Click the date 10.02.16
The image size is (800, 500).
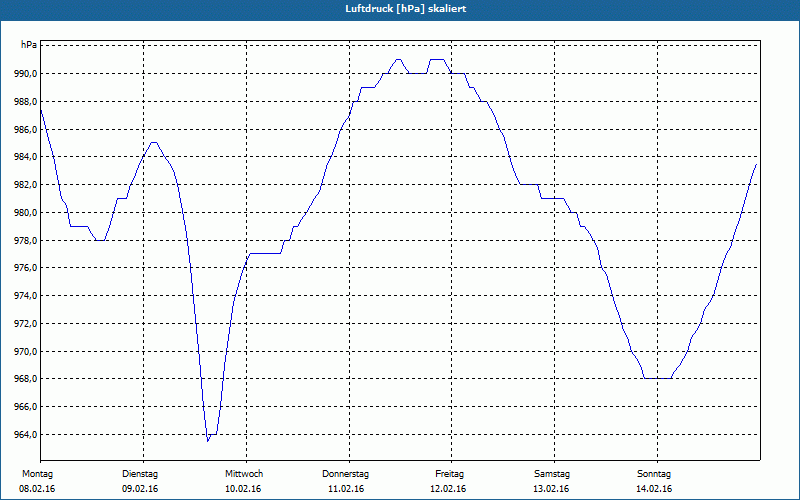click(243, 489)
